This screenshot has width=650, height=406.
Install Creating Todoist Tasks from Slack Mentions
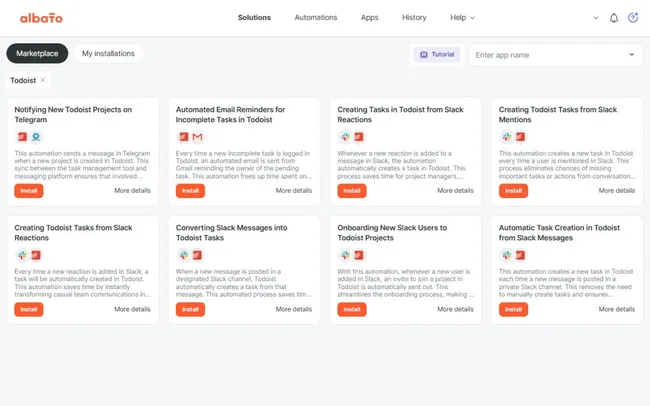point(513,191)
